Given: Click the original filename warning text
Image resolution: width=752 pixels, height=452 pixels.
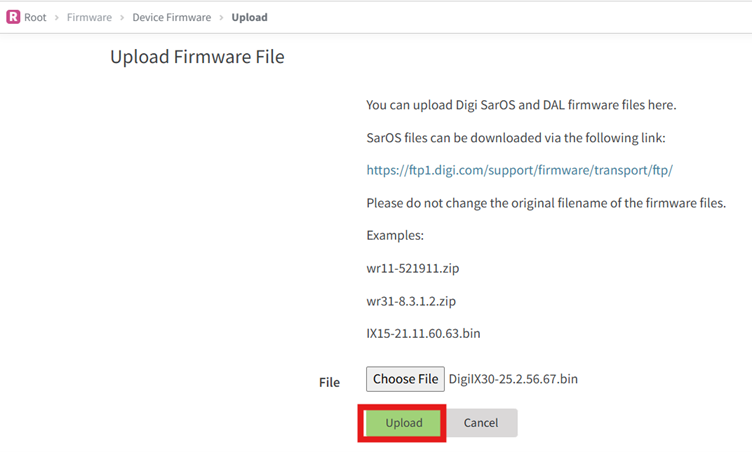Looking at the screenshot, I should pos(545,203).
